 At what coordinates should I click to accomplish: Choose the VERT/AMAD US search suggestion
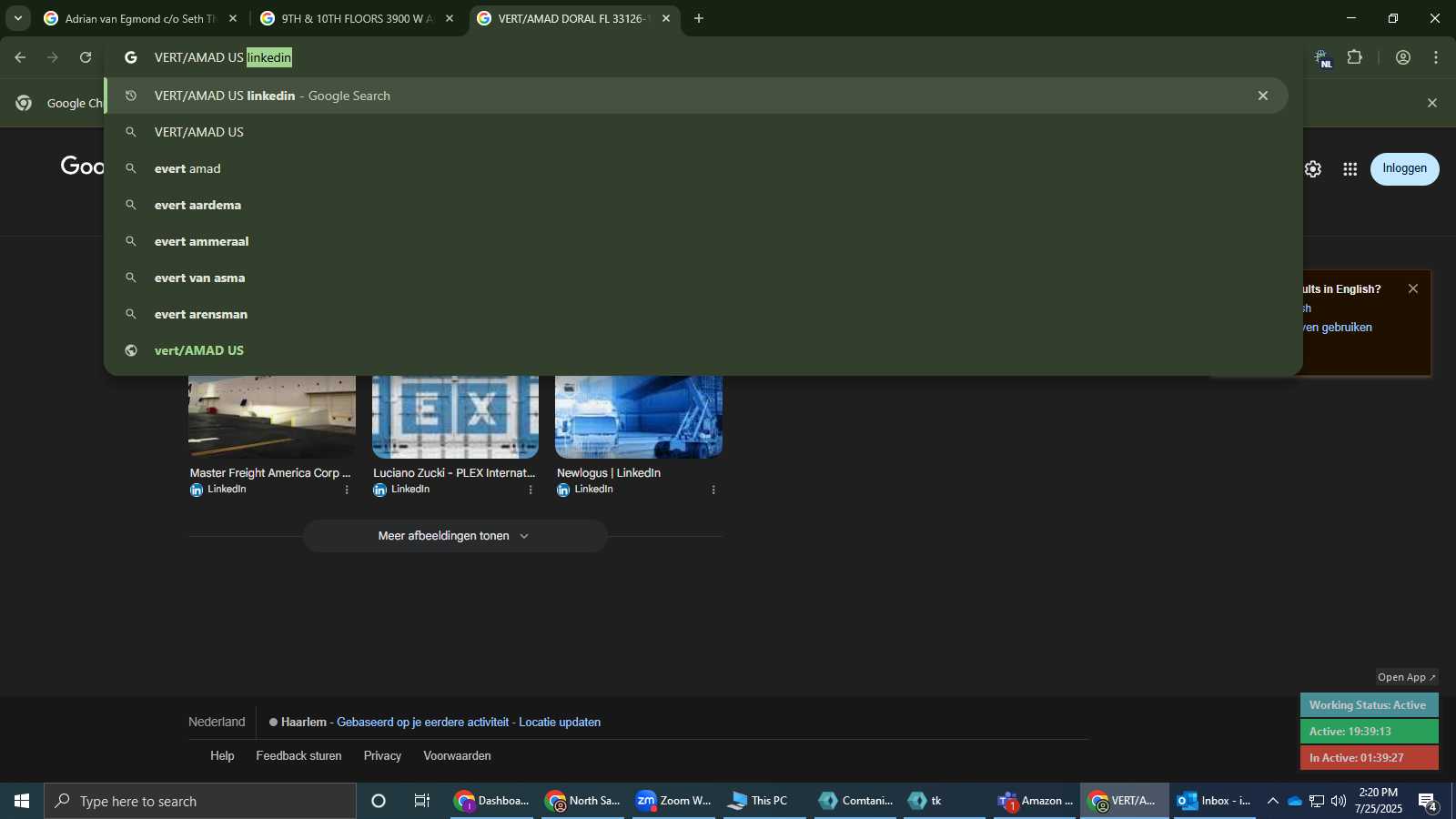pyautogui.click(x=696, y=132)
